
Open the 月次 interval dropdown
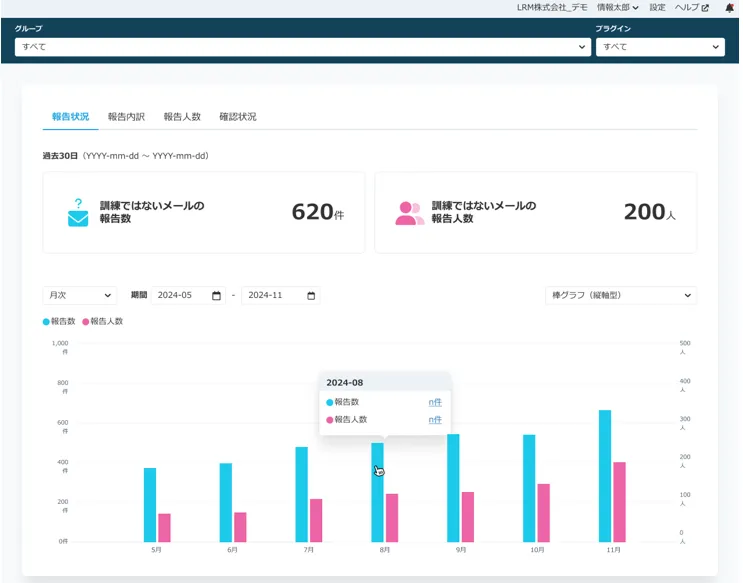point(80,296)
